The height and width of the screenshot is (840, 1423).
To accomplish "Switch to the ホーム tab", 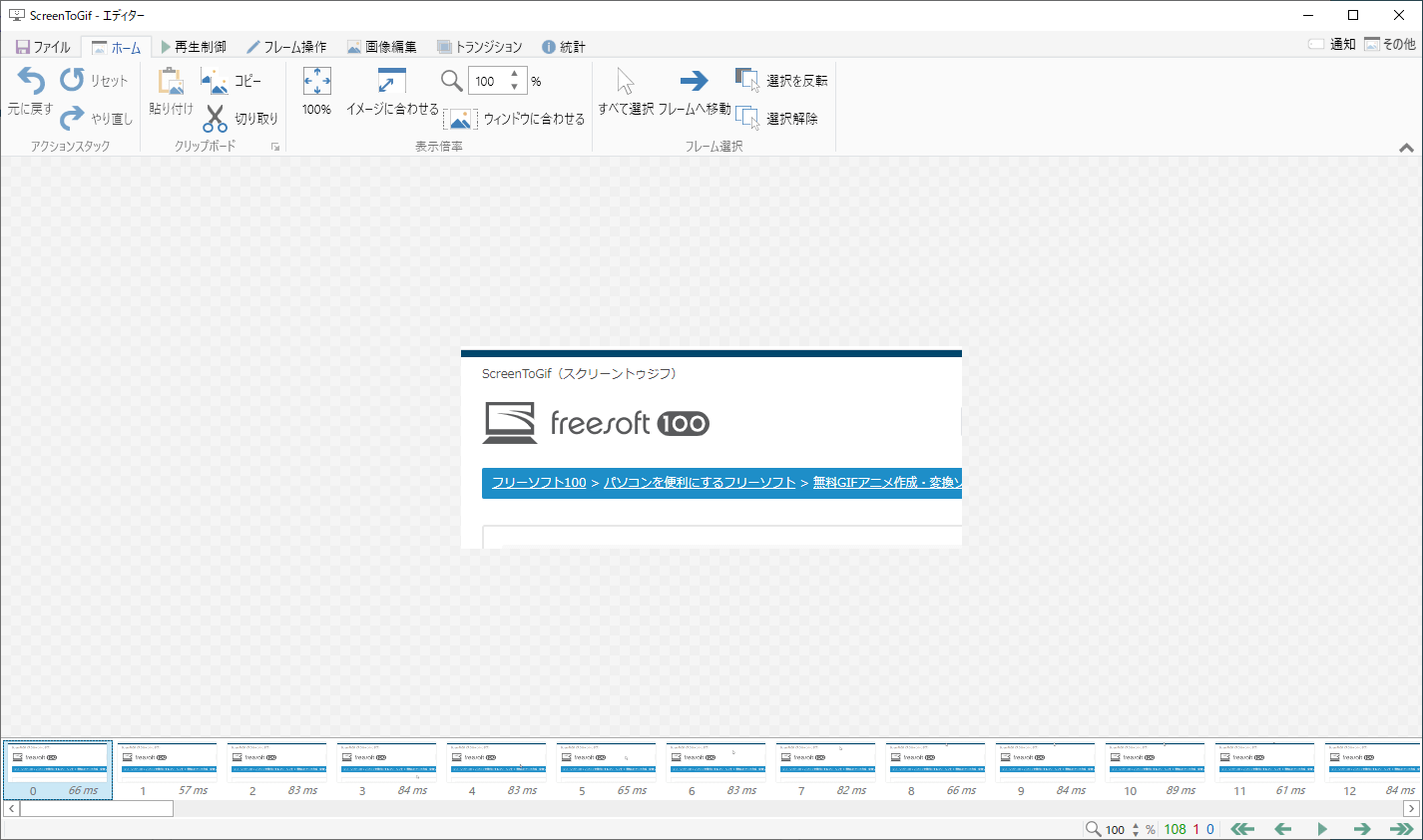I will (117, 47).
